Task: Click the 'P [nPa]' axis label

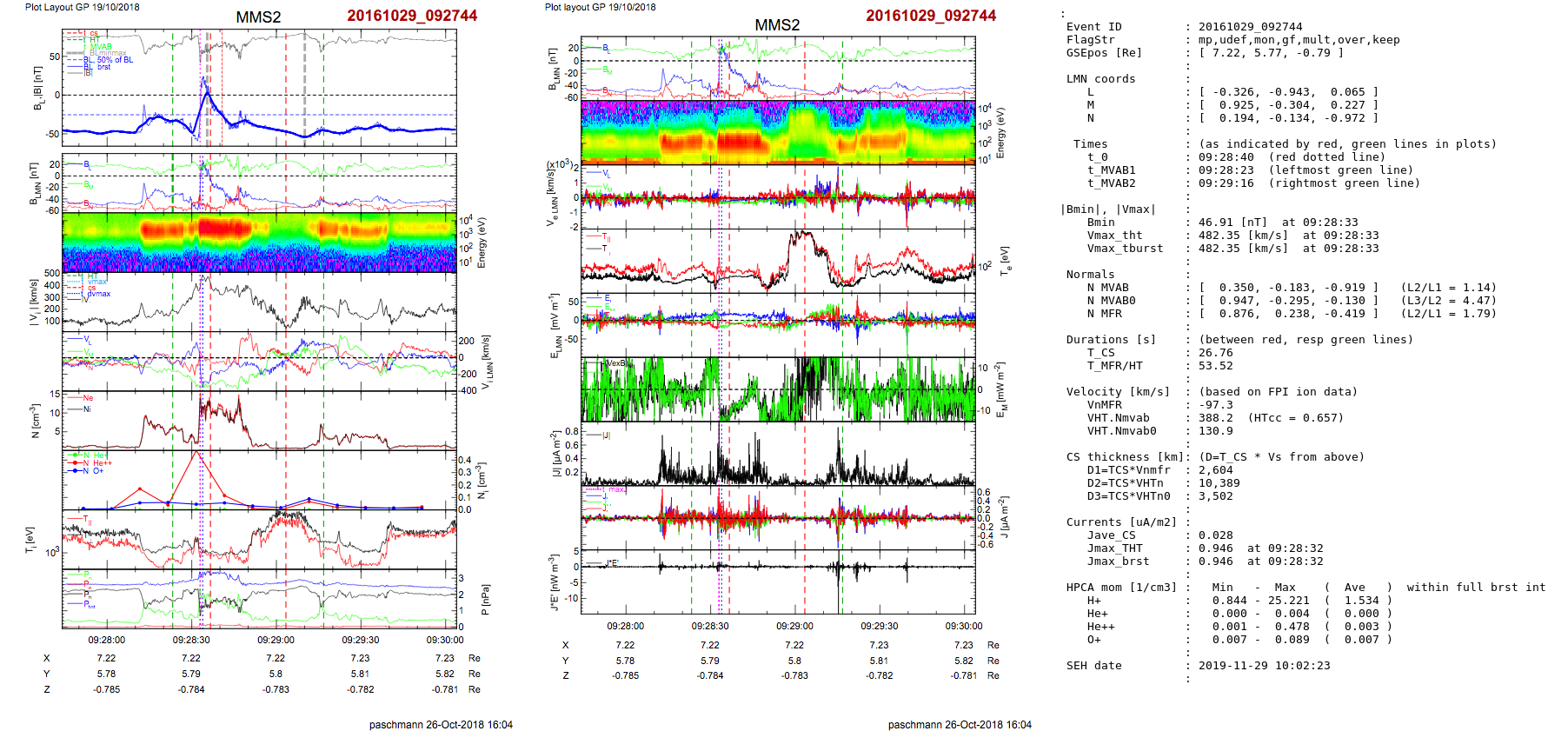Action: [x=484, y=600]
